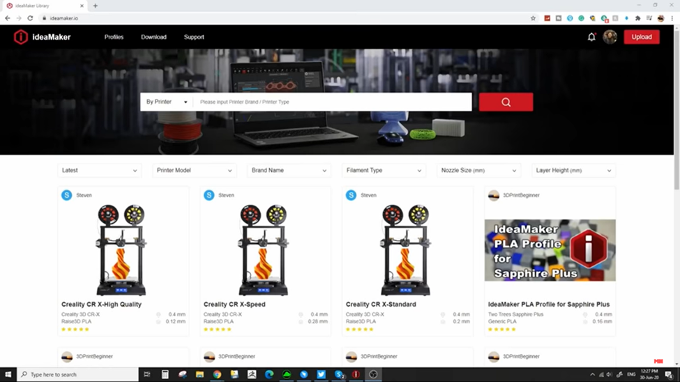The image size is (680, 382).
Task: Click the printer search input field
Action: 333,102
